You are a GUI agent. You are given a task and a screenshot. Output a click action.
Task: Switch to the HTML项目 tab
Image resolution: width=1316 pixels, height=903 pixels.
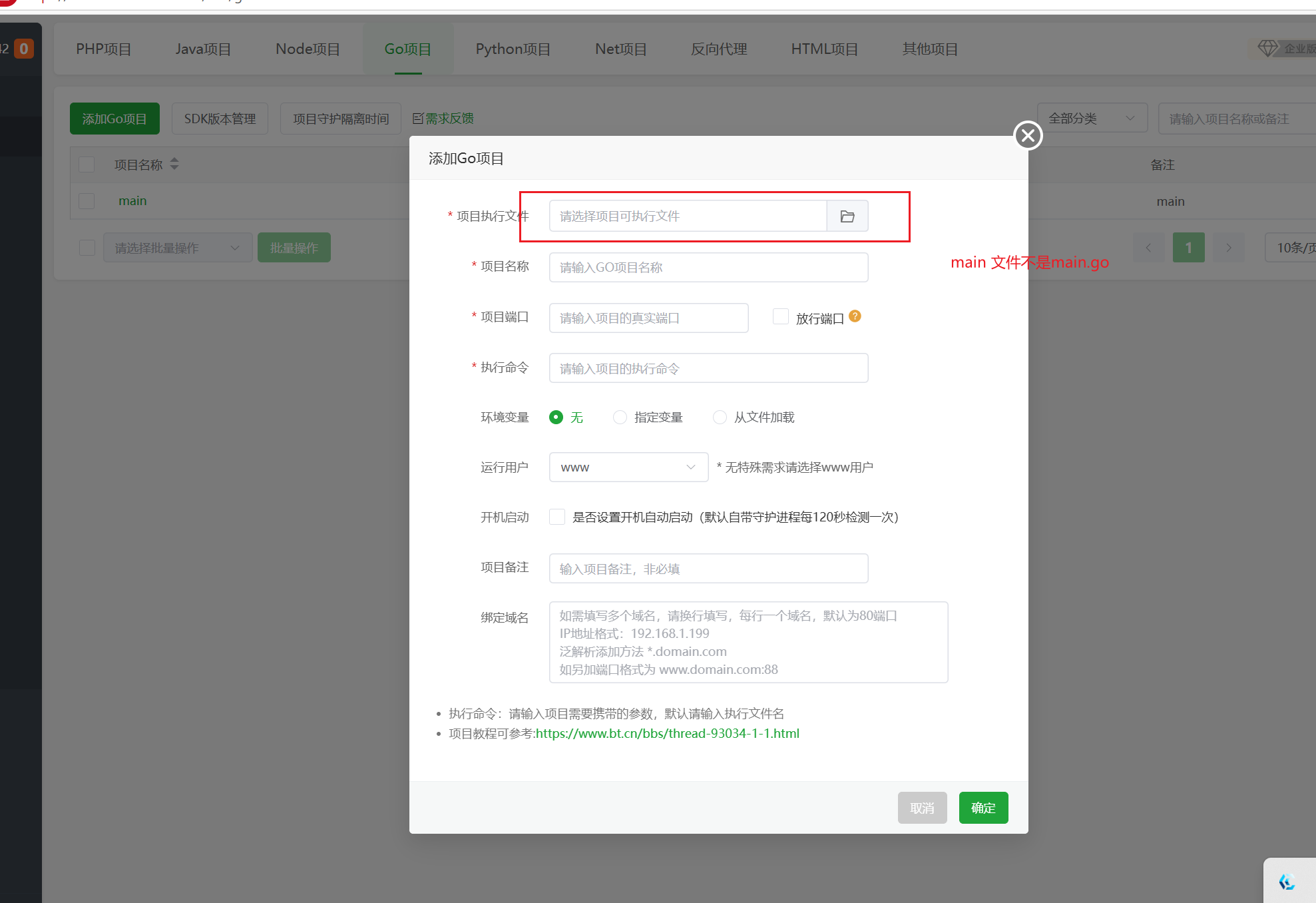824,49
